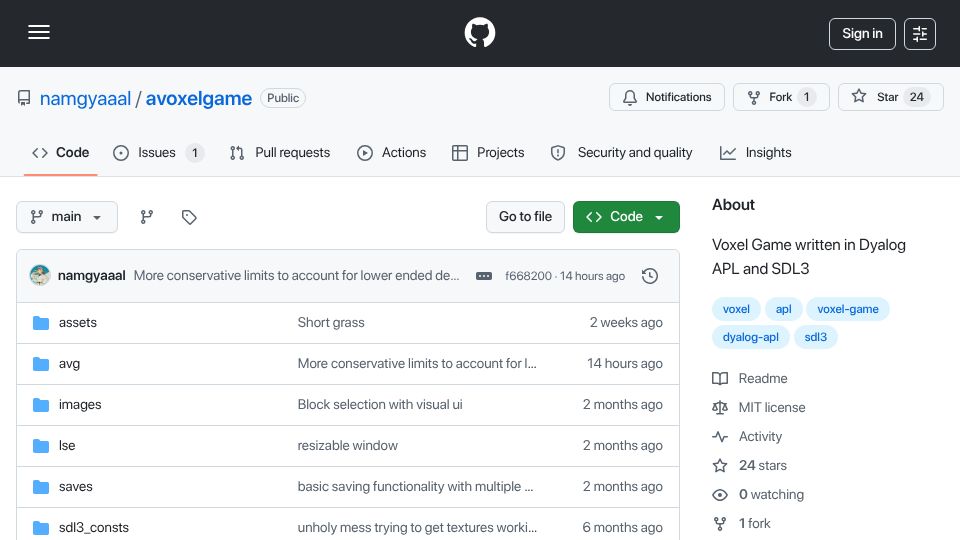960x540 pixels.
Task: Open 'Block selection with visual ui' commit
Action: [380, 405]
